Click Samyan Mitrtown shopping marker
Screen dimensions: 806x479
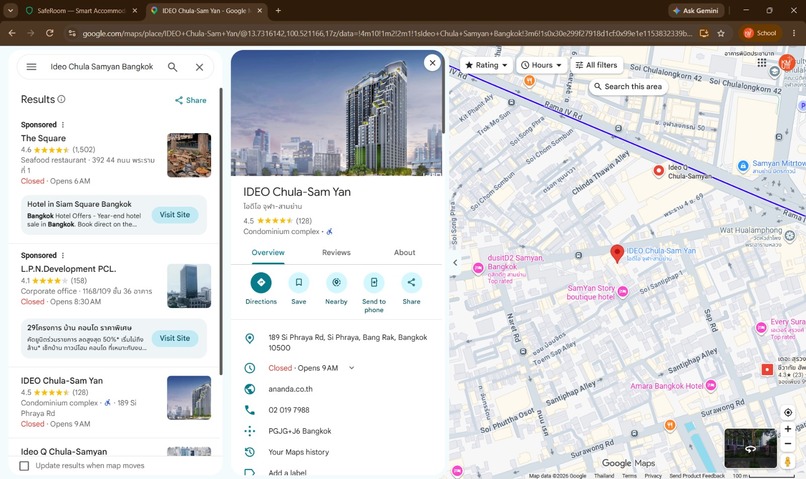click(x=743, y=166)
